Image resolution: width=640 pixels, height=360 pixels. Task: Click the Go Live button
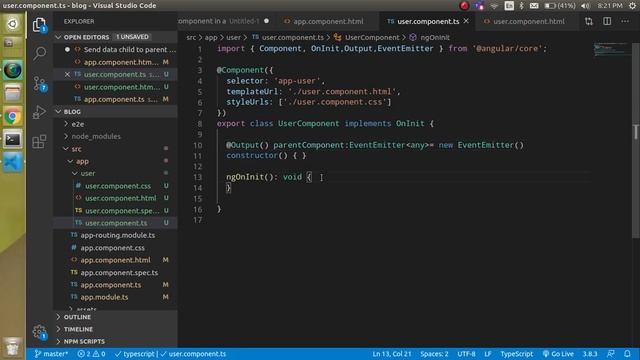[x=558, y=354]
